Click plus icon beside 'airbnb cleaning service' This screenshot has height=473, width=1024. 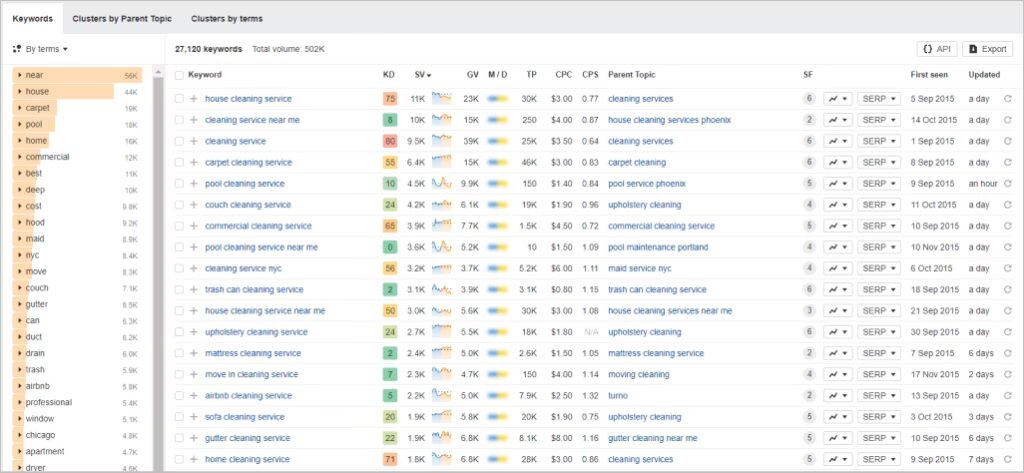[x=193, y=396]
